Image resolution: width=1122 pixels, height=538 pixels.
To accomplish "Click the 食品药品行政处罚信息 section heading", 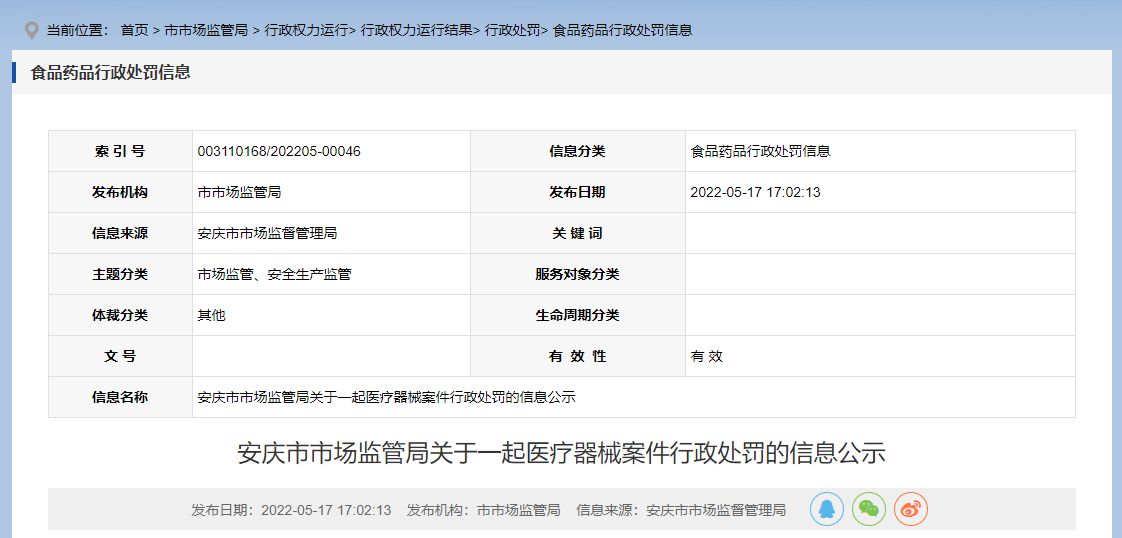I will click(x=110, y=72).
